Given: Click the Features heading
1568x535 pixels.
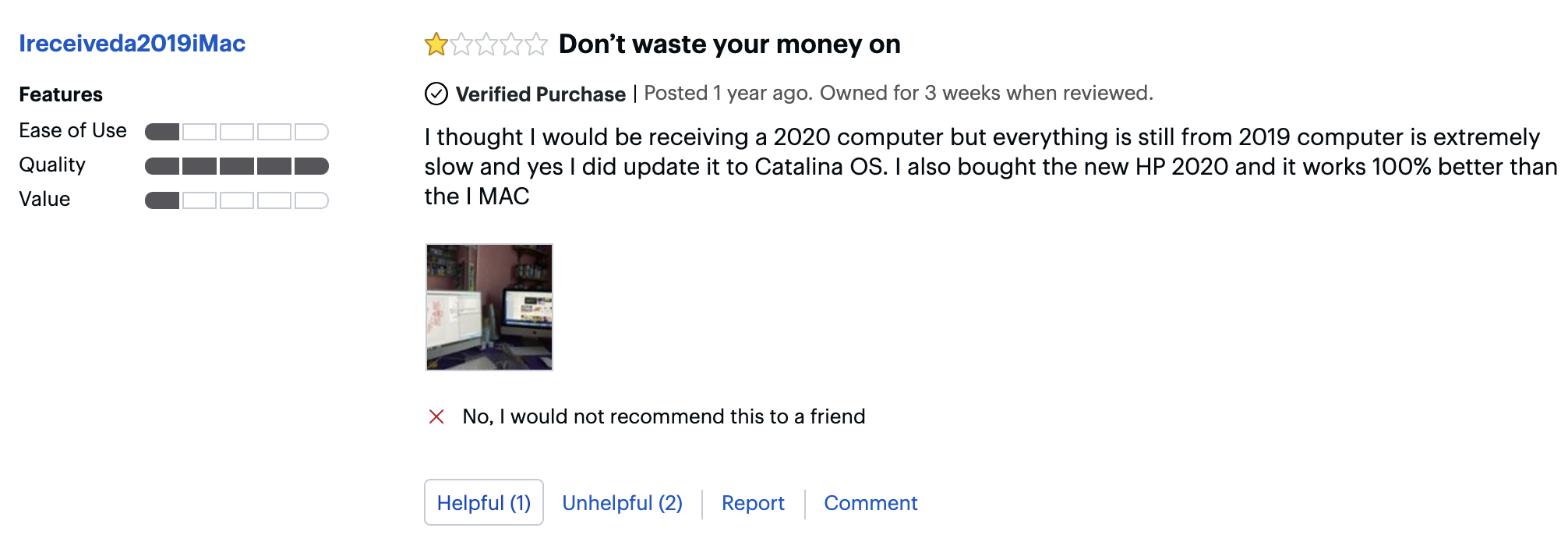Looking at the screenshot, I should point(61,94).
